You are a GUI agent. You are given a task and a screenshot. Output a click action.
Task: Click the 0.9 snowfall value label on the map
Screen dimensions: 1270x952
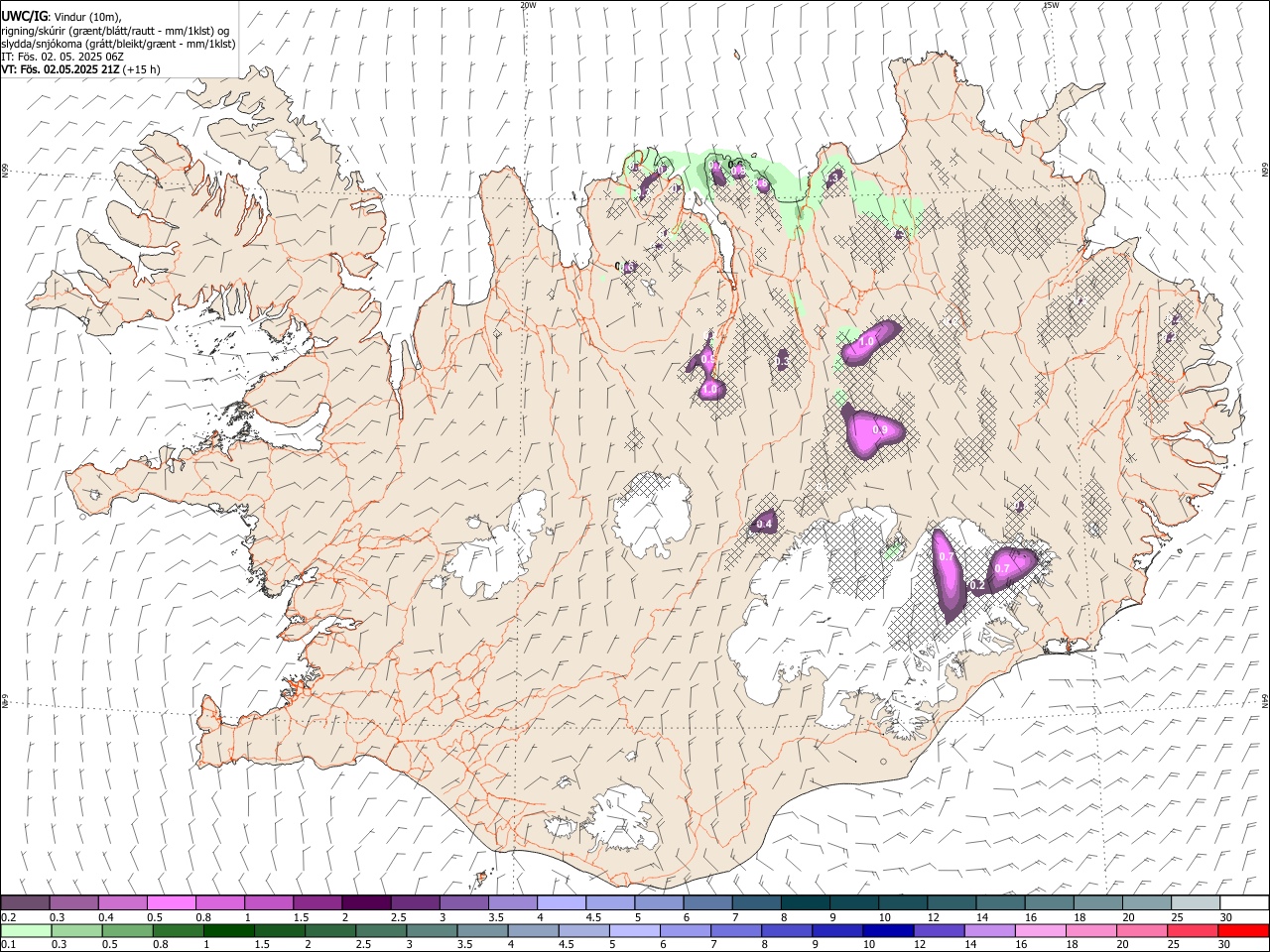point(879,430)
